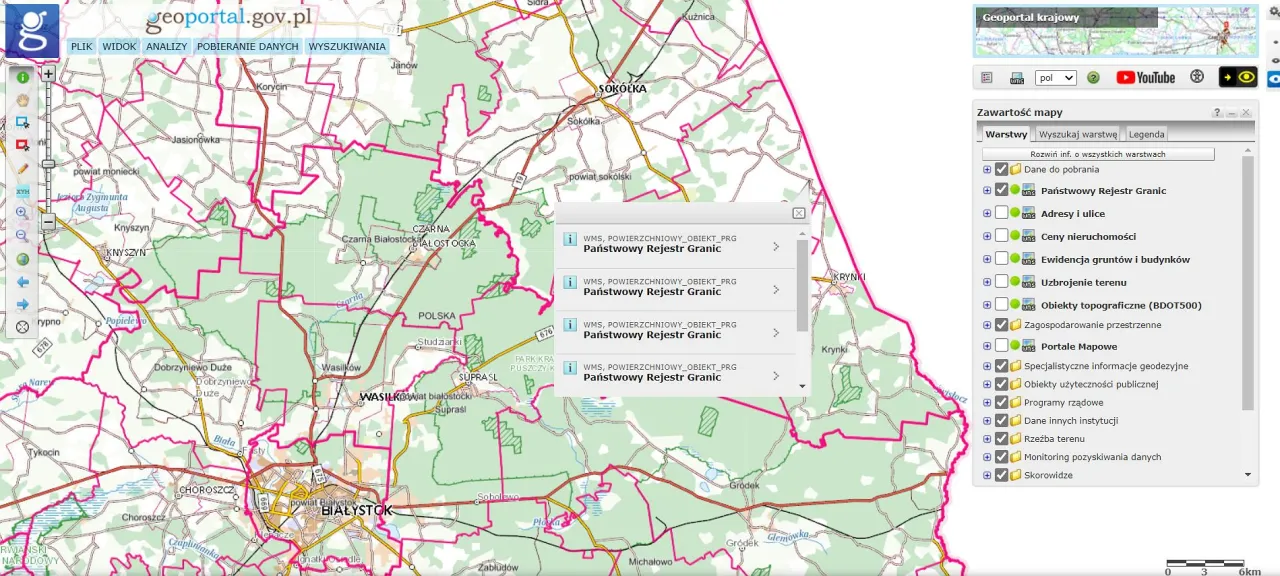Click Rozwiń inf. o wszystkich warstwach button

pos(1098,155)
